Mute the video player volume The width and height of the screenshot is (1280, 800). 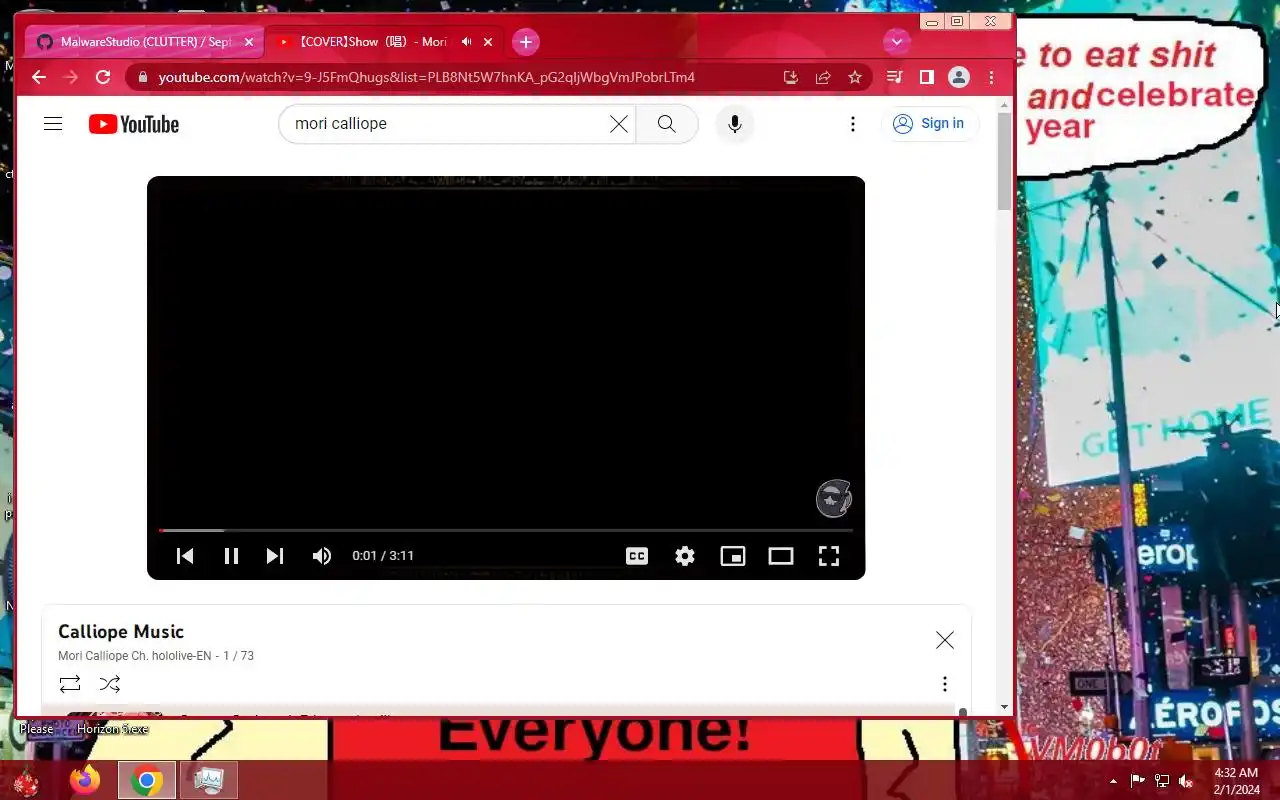(322, 556)
